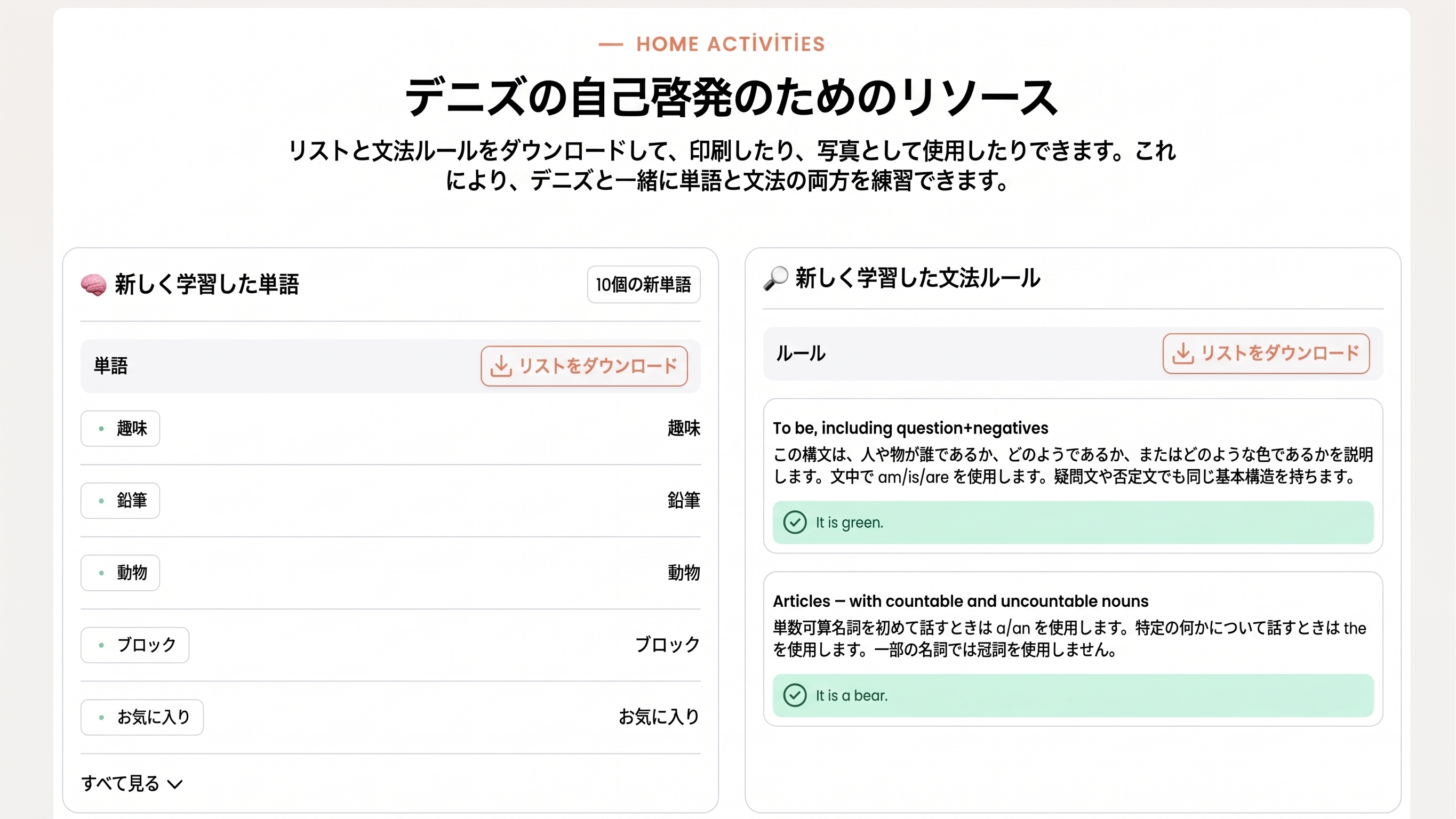
Task: Select the ブロック word chip
Action: (134, 645)
